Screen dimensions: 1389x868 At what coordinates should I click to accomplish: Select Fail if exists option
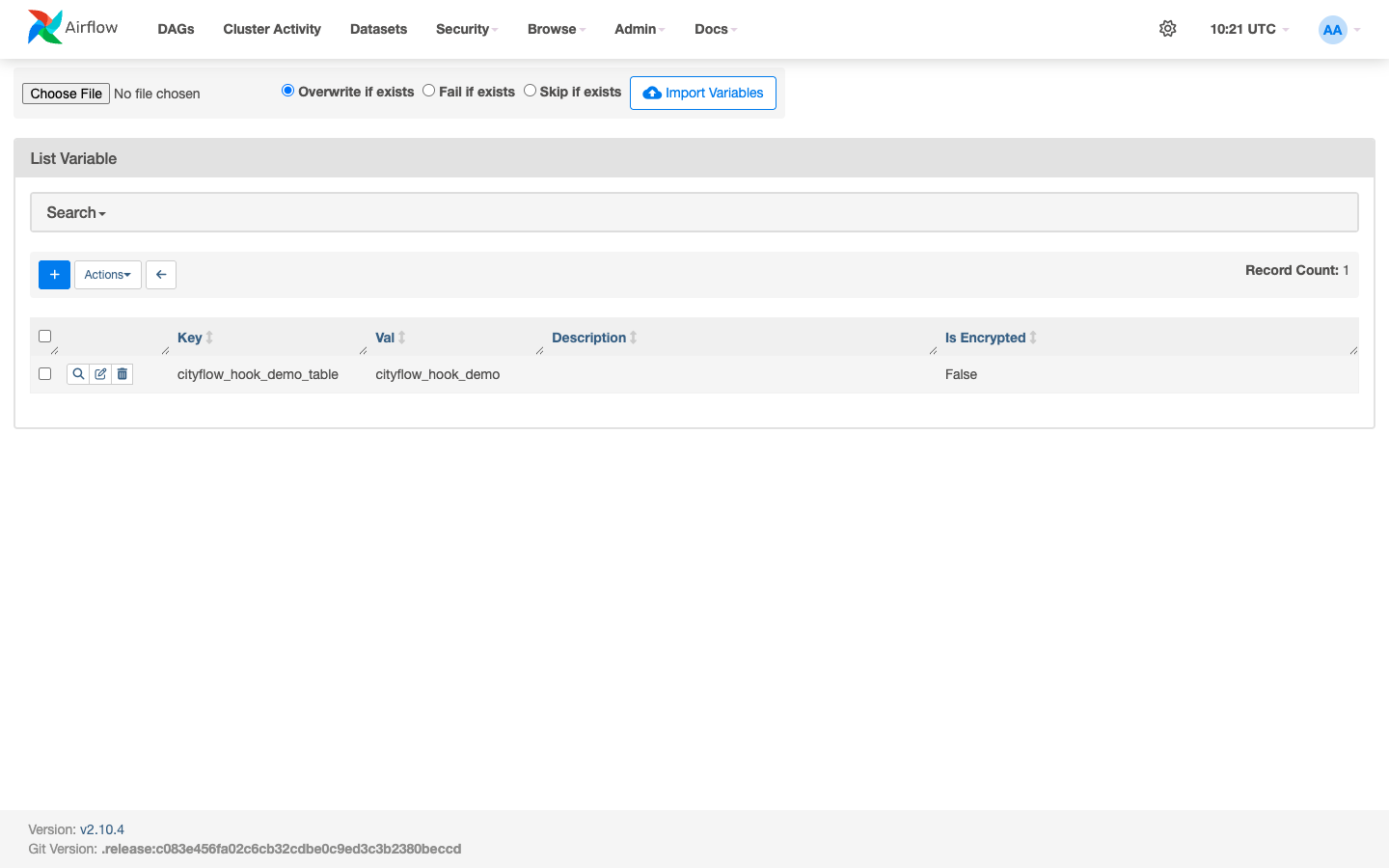point(428,91)
